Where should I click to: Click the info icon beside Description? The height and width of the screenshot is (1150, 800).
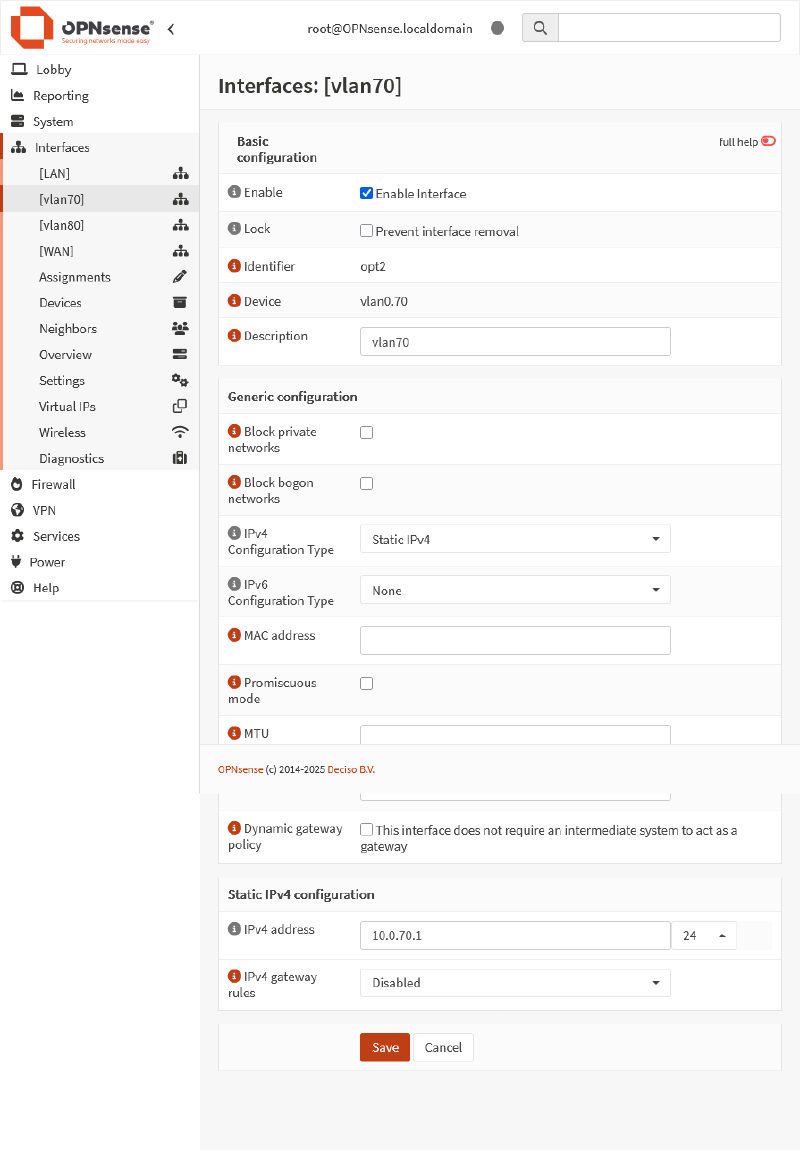235,336
